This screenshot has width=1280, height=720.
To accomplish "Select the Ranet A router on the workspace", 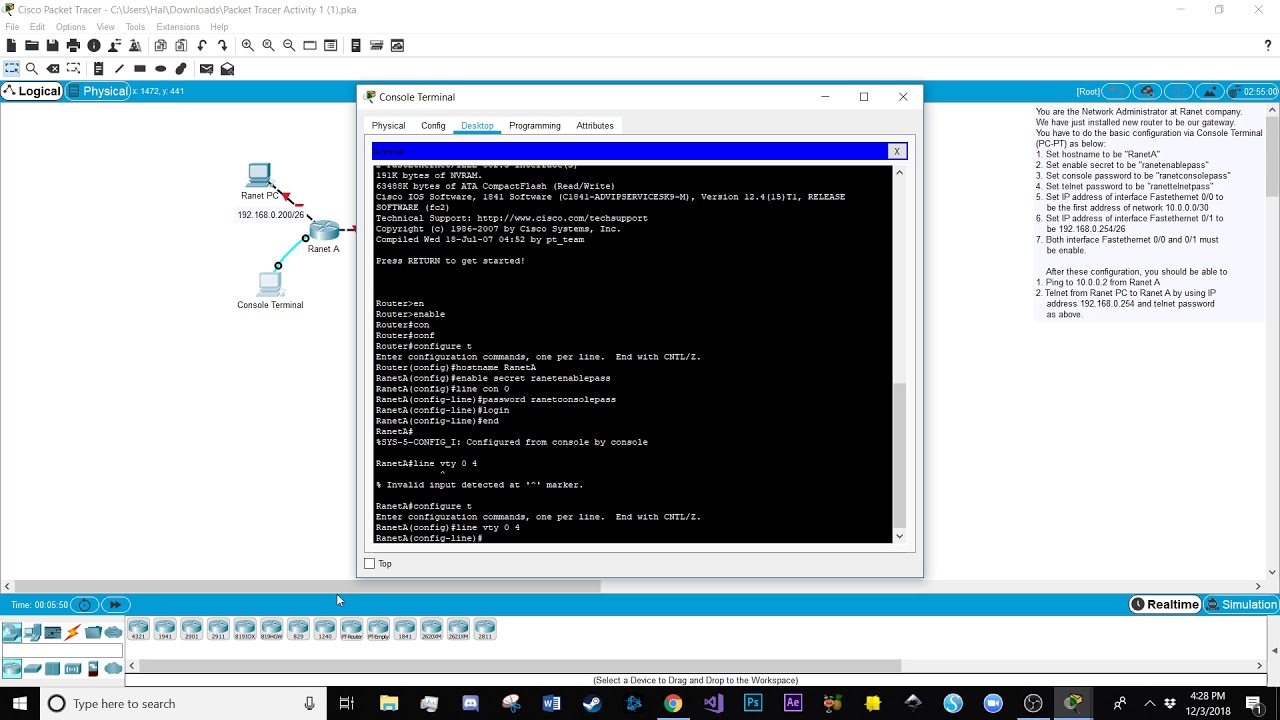I will (x=325, y=232).
